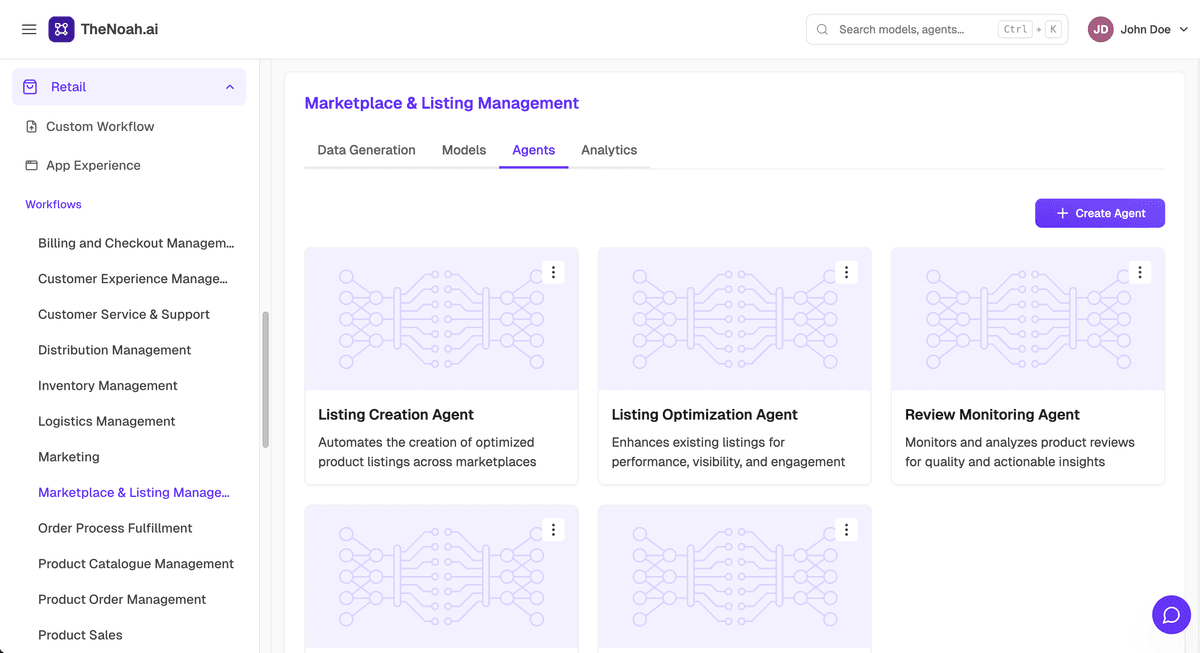The image size is (1200, 653).
Task: Open the chat support bubble icon
Action: 1171,615
